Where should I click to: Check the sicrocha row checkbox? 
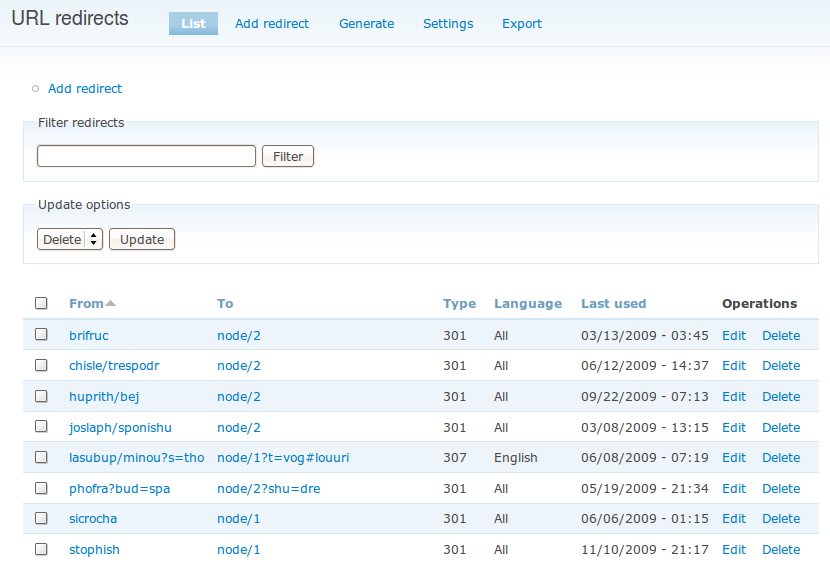pos(41,518)
